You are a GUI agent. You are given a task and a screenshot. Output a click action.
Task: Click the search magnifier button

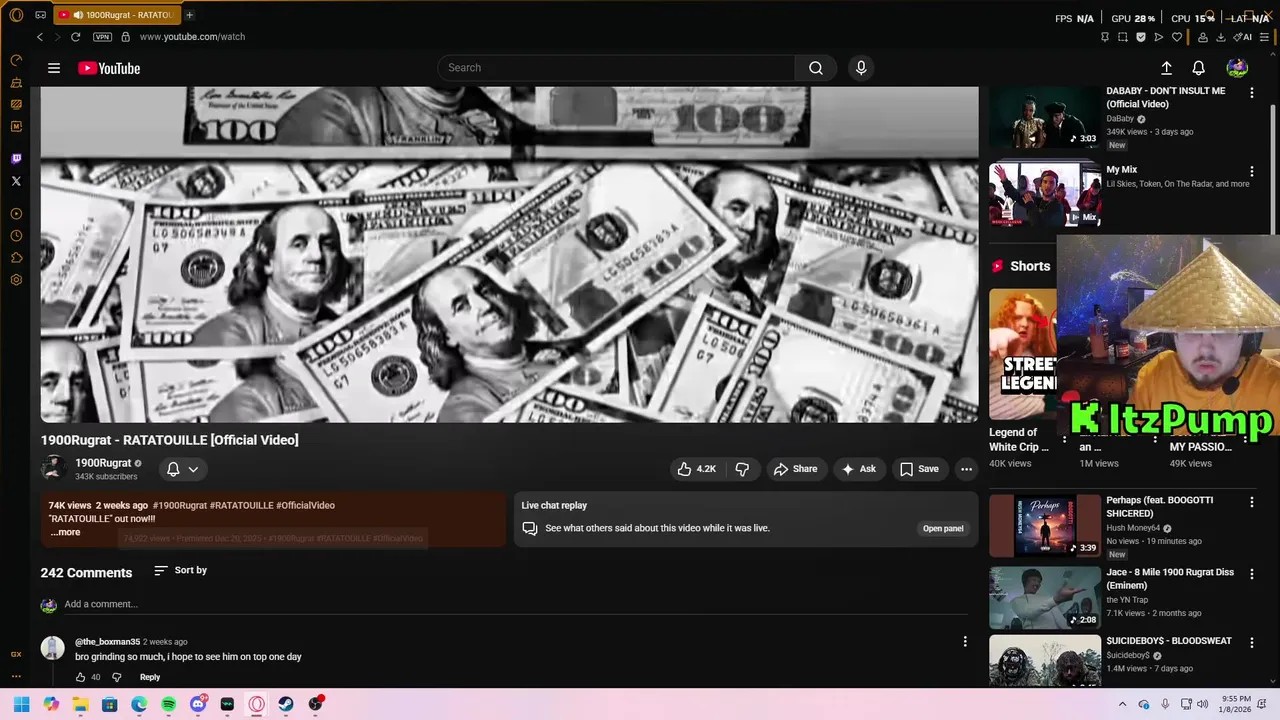(x=816, y=68)
